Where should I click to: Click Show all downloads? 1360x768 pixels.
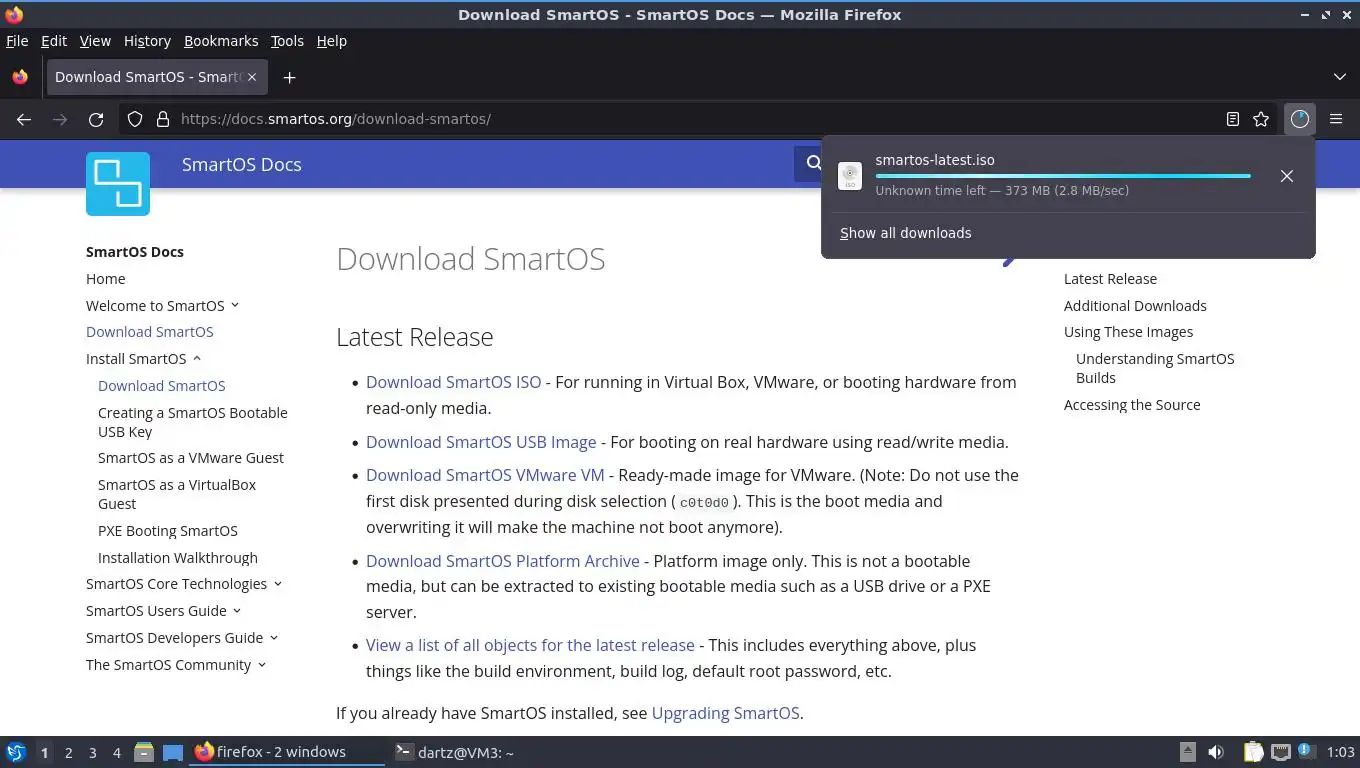[x=905, y=233]
